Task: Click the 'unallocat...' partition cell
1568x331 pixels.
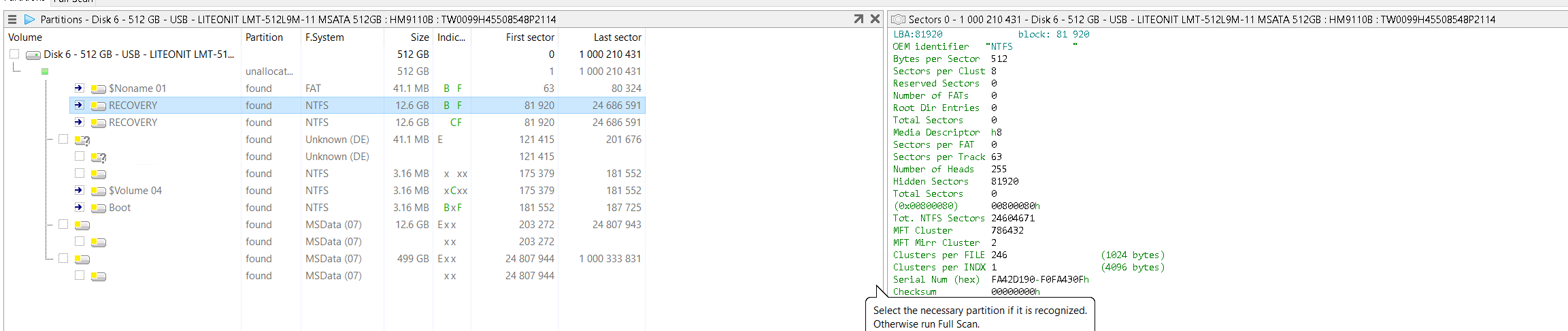Action: pos(269,72)
